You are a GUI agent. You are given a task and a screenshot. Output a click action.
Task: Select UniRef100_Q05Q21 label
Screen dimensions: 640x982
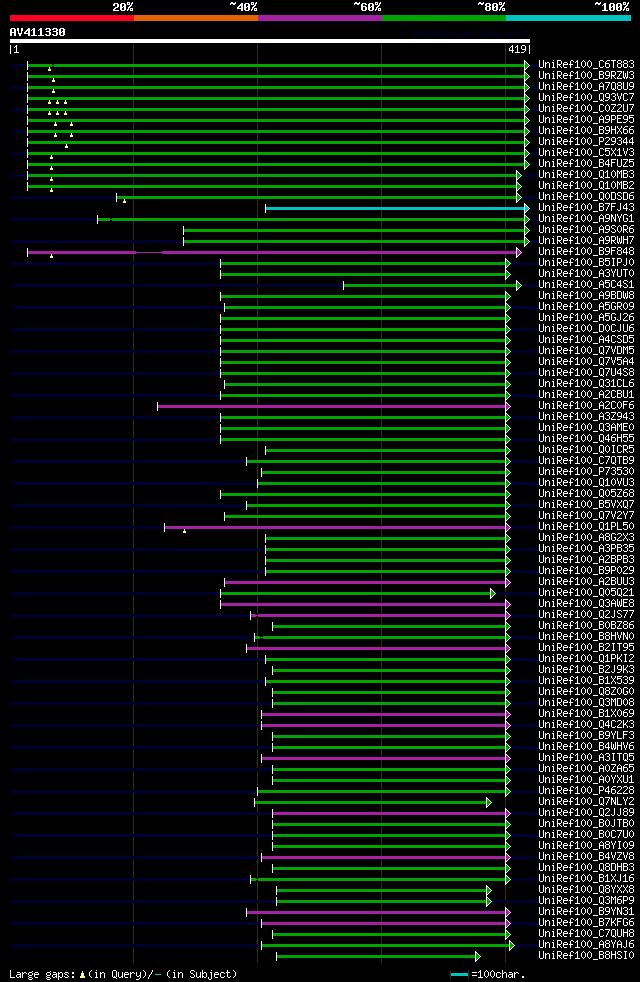586,593
